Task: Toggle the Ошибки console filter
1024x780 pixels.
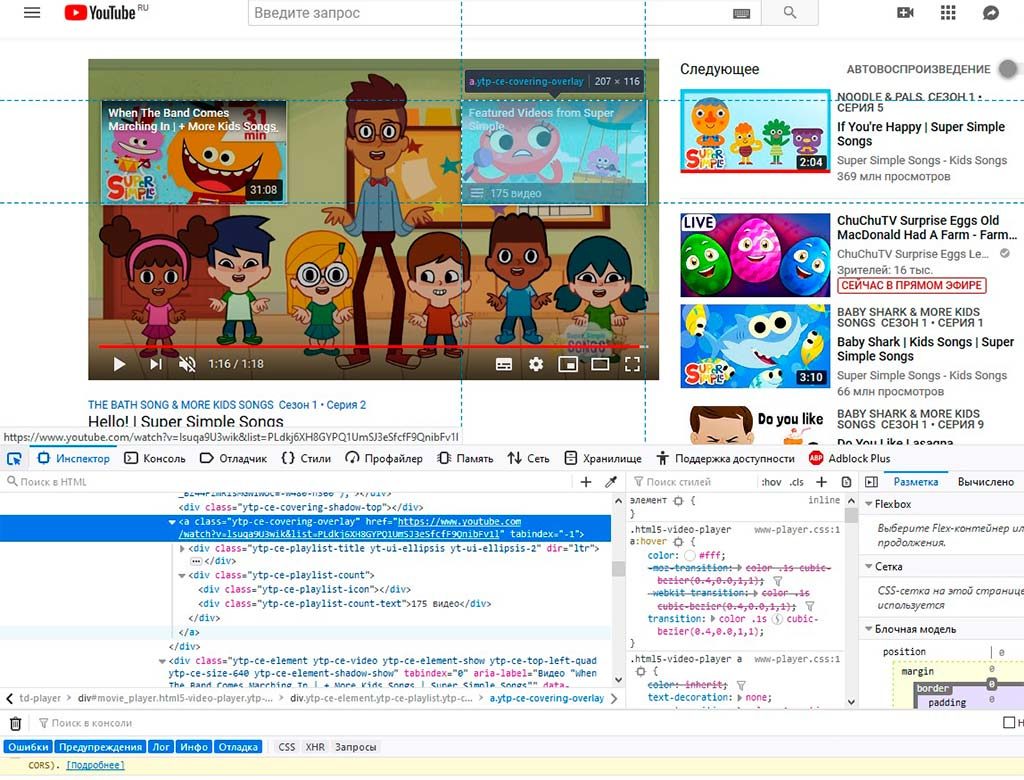Action: [28, 747]
